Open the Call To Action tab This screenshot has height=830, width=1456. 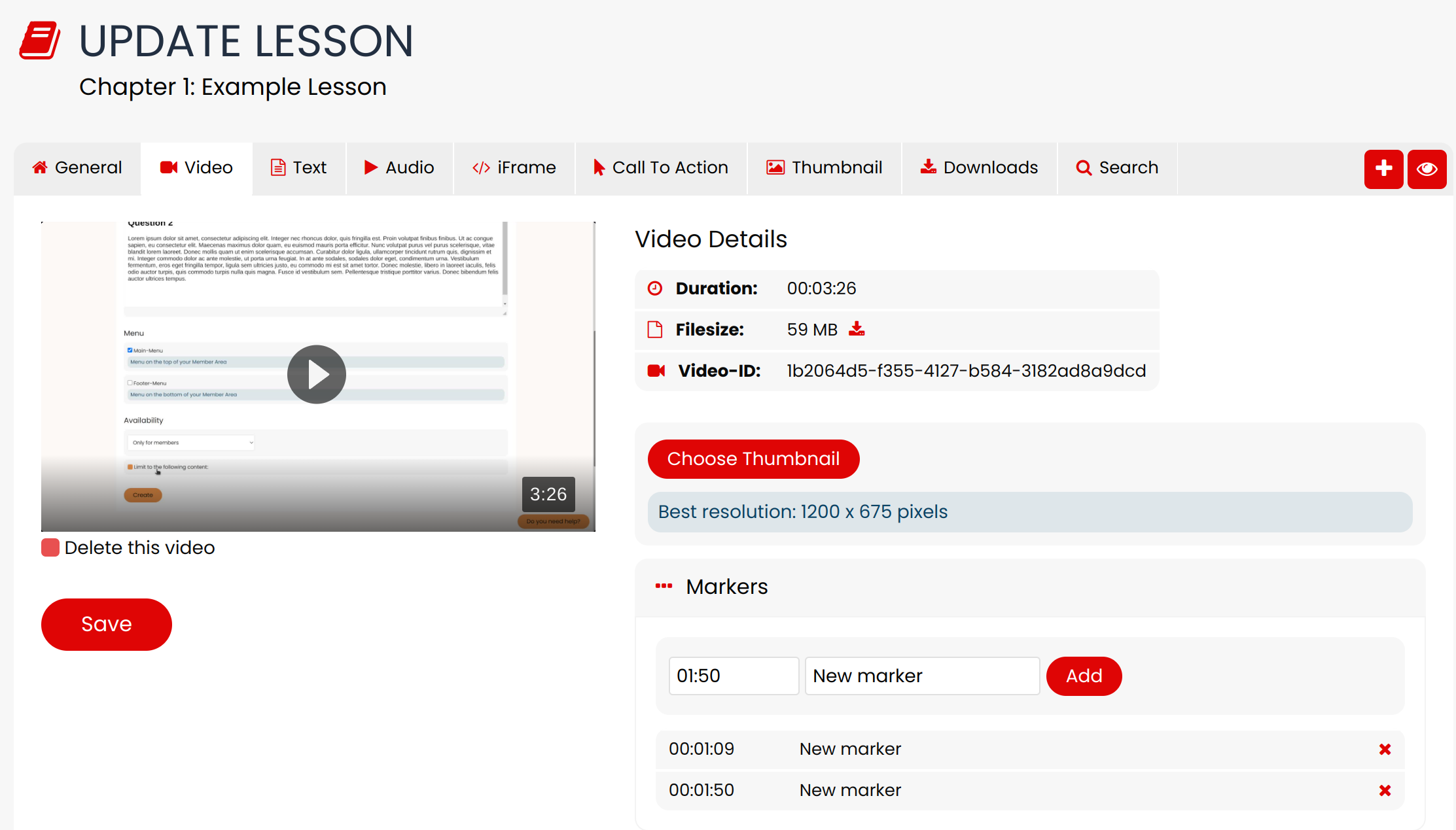[x=661, y=168]
